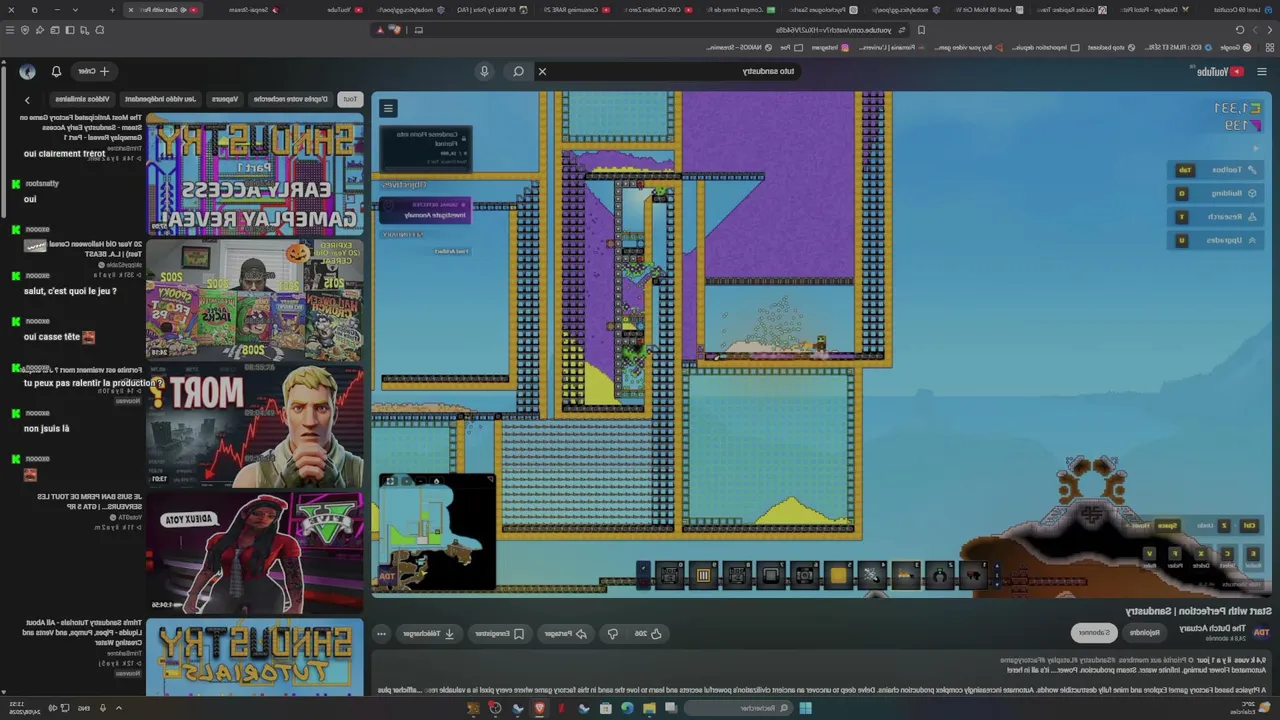The height and width of the screenshot is (720, 1280).
Task: Open File Explorer from the taskbar
Action: pos(649,708)
